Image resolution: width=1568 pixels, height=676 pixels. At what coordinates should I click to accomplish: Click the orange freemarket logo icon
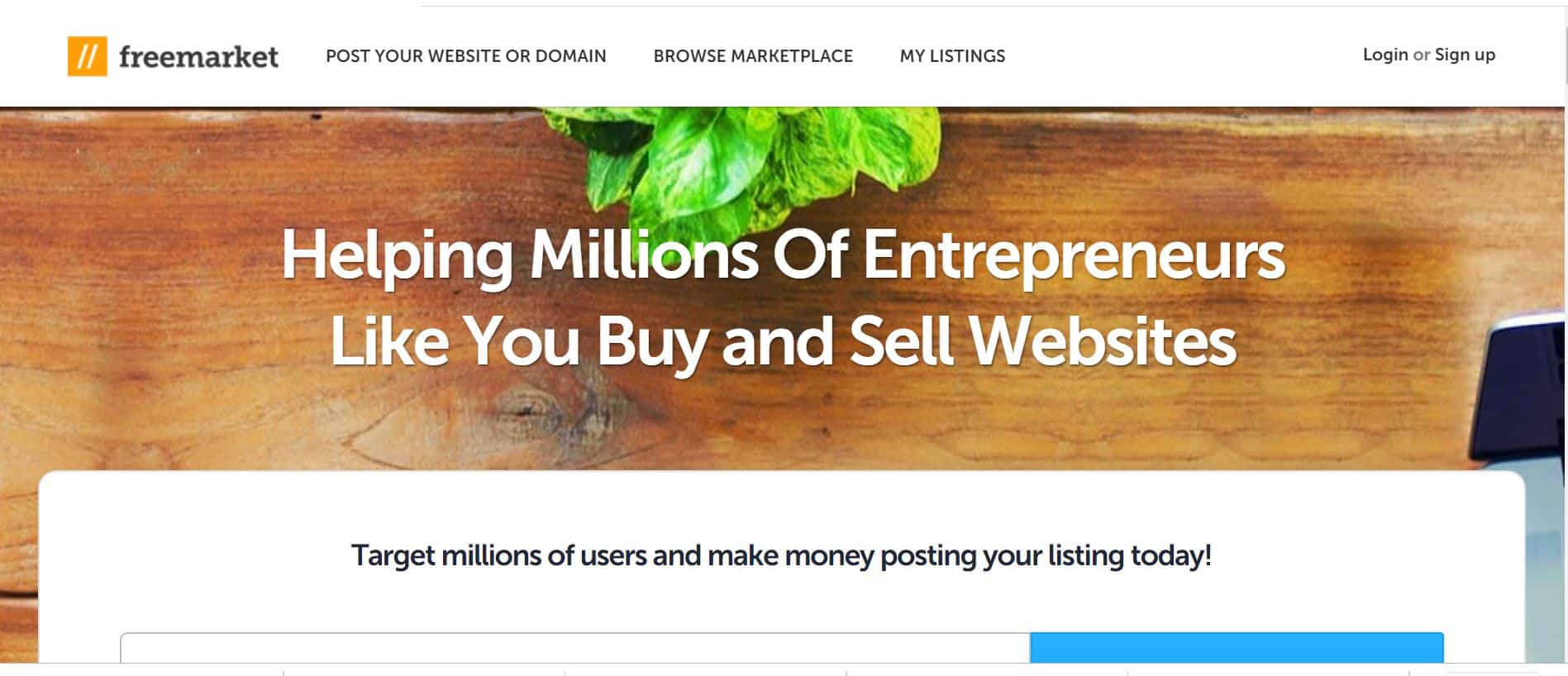(87, 56)
